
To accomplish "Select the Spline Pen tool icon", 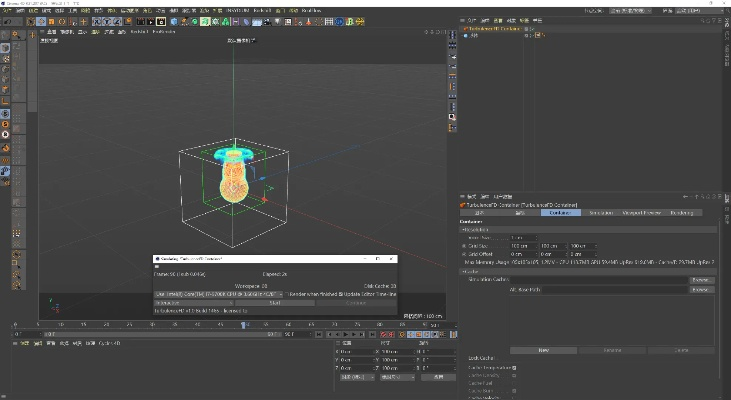I will click(185, 21).
